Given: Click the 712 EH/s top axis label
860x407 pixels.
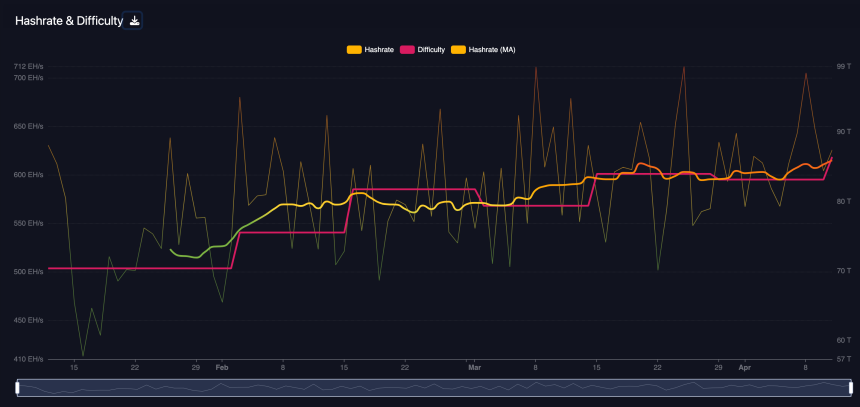Looking at the screenshot, I should 28,67.
